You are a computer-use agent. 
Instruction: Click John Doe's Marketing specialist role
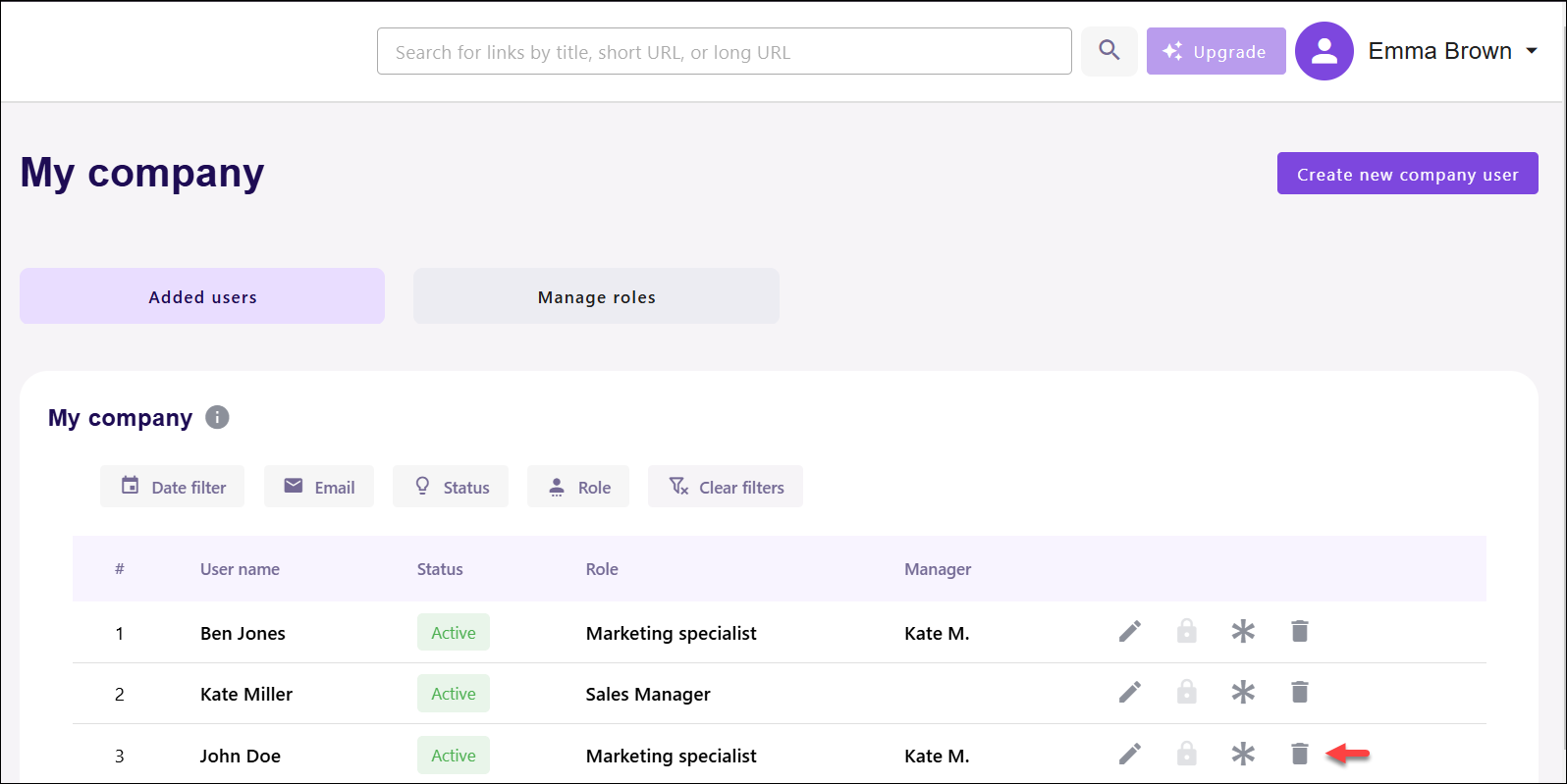click(672, 756)
